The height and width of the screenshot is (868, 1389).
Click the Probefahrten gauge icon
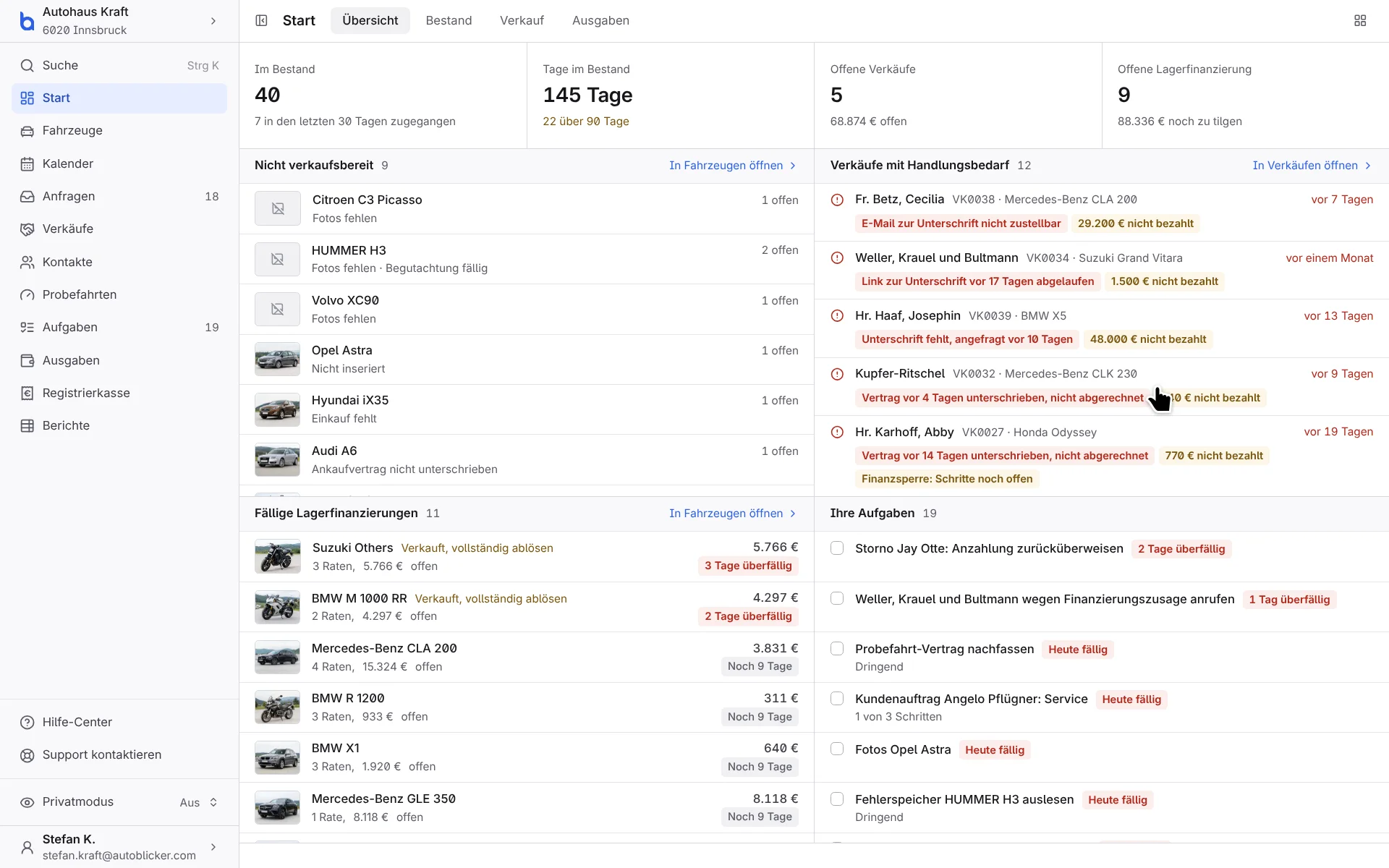27,294
